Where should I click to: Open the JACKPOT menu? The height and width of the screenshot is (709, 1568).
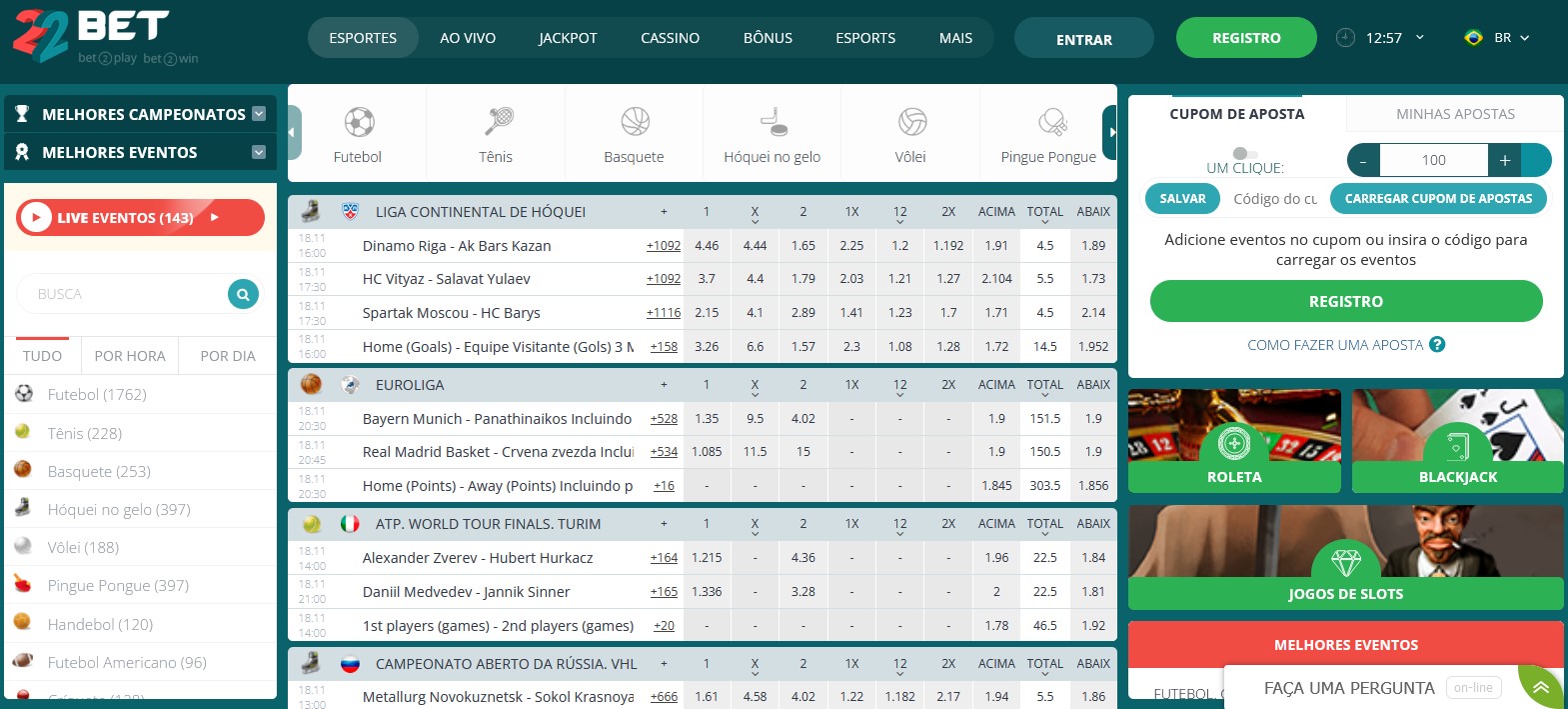coord(568,38)
